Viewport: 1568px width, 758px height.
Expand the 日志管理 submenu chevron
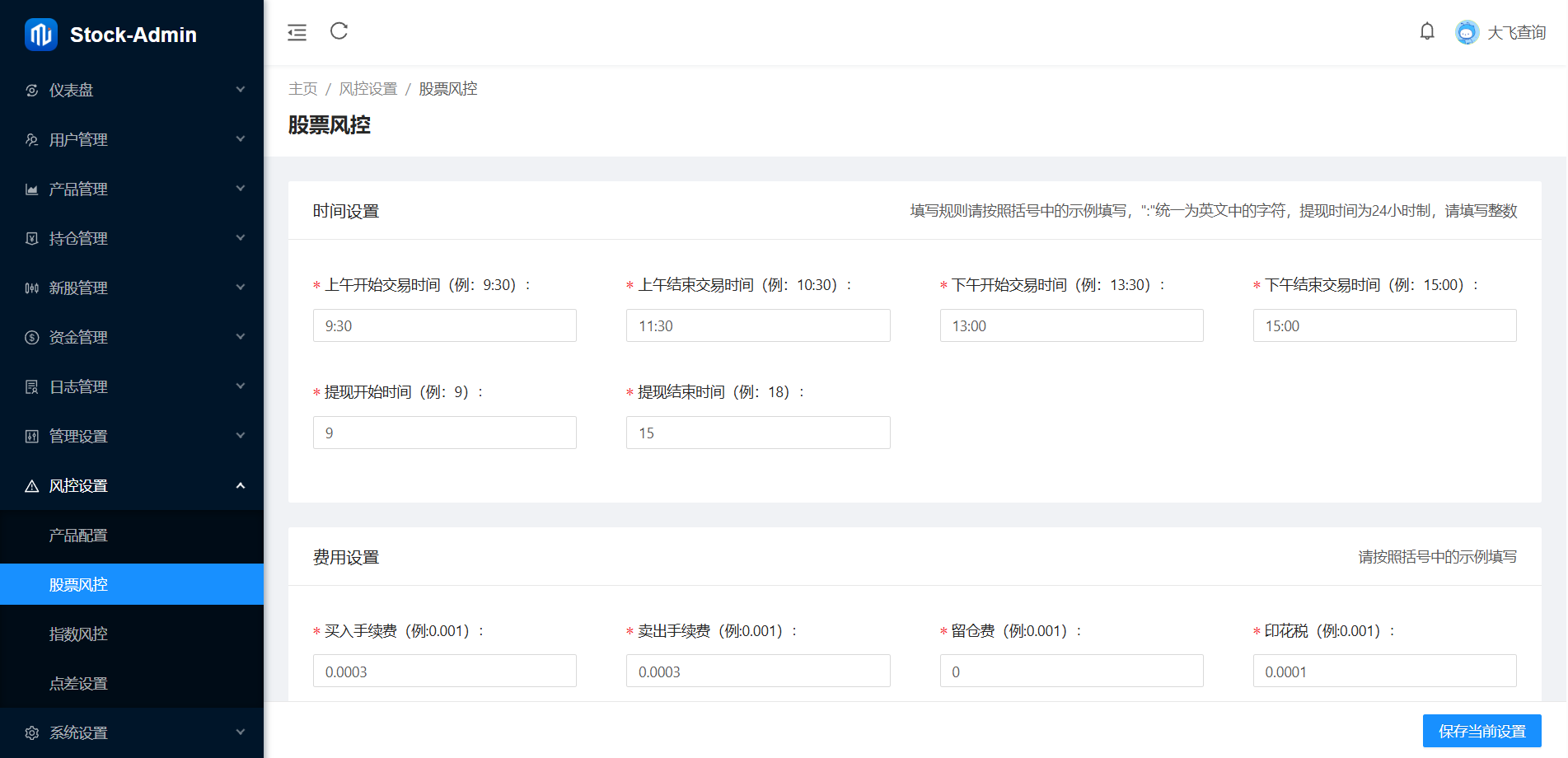click(x=241, y=386)
